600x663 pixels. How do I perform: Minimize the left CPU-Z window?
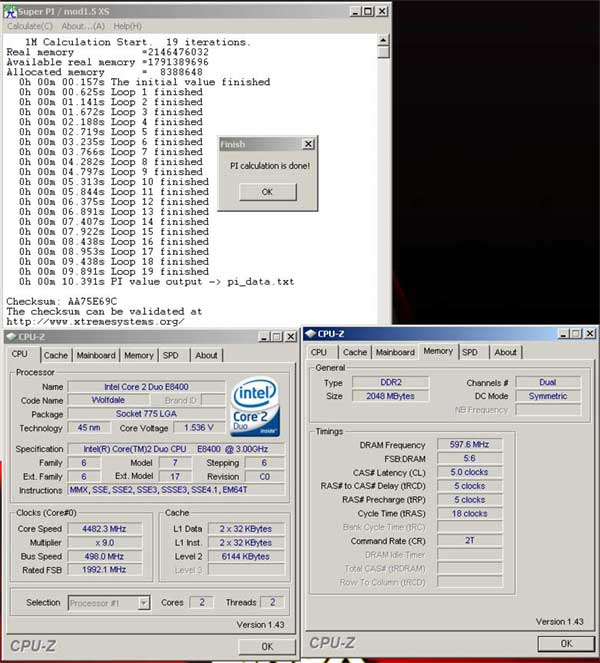point(264,337)
